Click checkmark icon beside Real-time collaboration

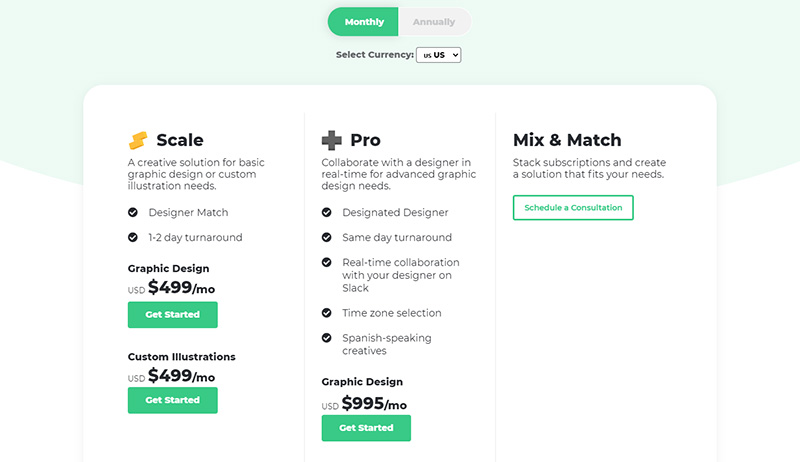(327, 262)
